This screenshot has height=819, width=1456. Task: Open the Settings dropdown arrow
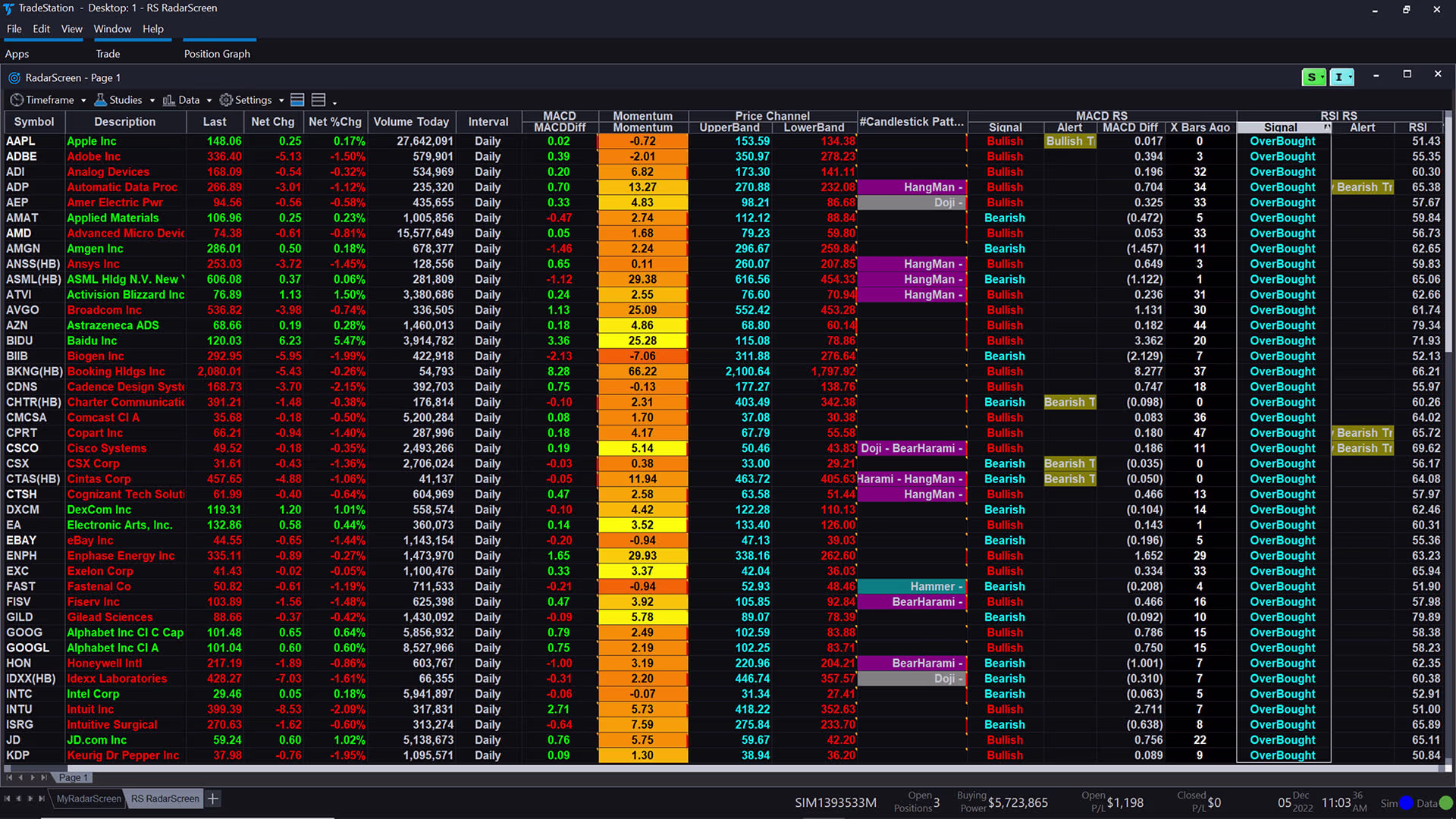[x=281, y=101]
